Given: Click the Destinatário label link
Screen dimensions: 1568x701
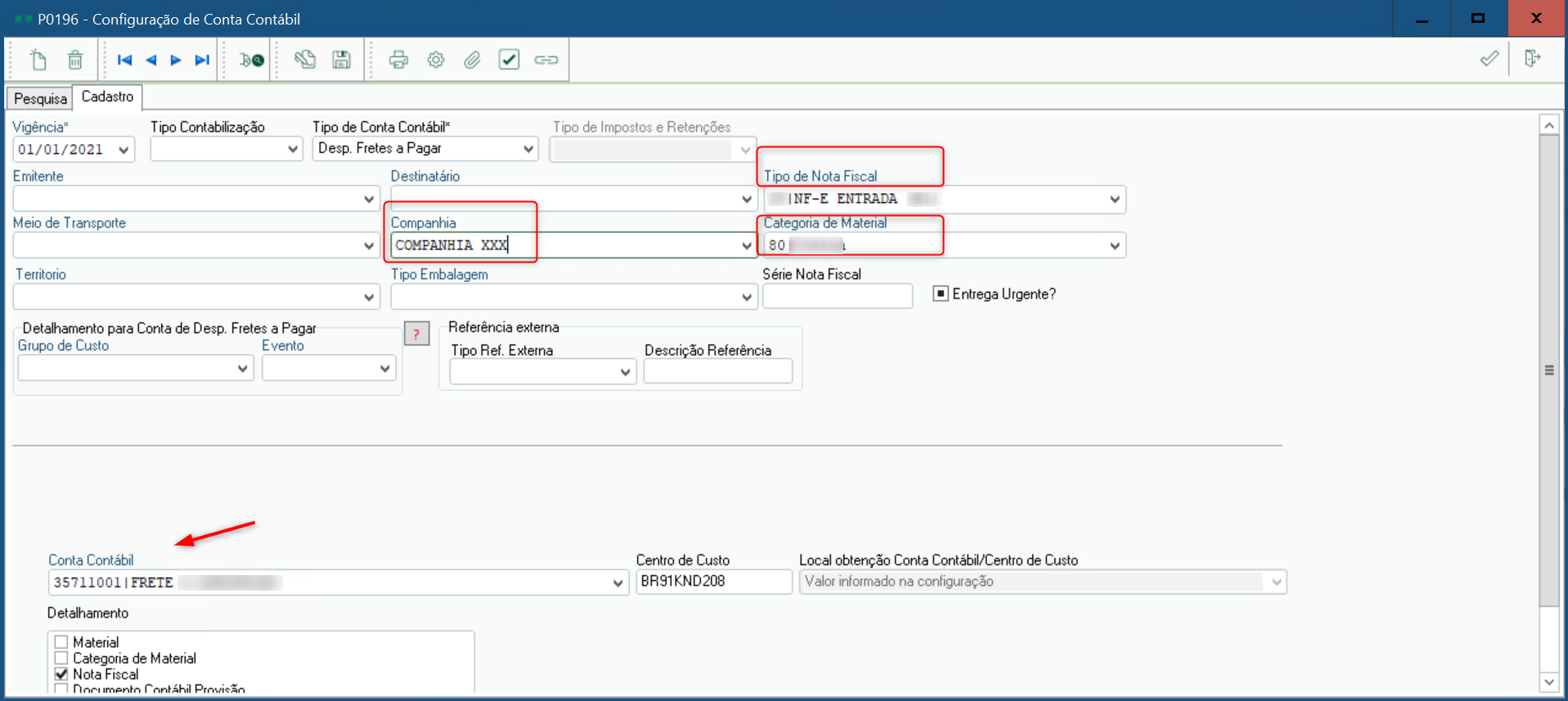Looking at the screenshot, I should pyautogui.click(x=425, y=176).
